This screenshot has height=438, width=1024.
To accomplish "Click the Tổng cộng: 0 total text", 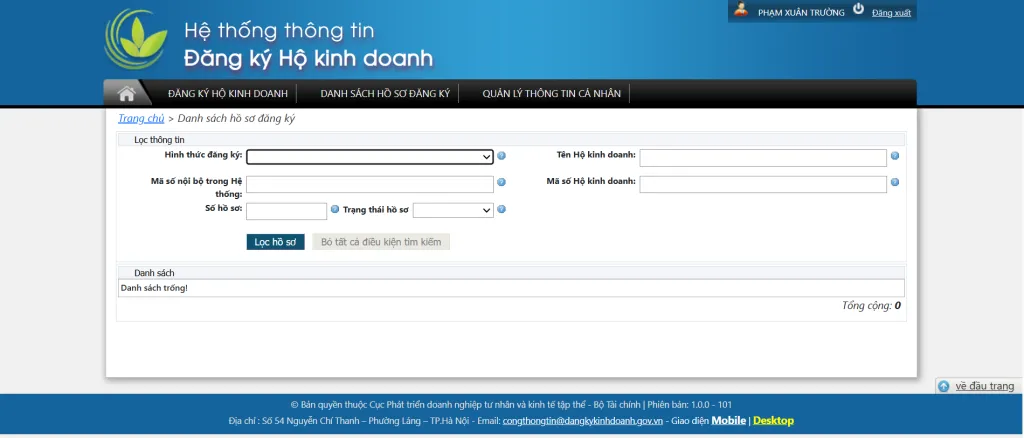I will (x=871, y=305).
